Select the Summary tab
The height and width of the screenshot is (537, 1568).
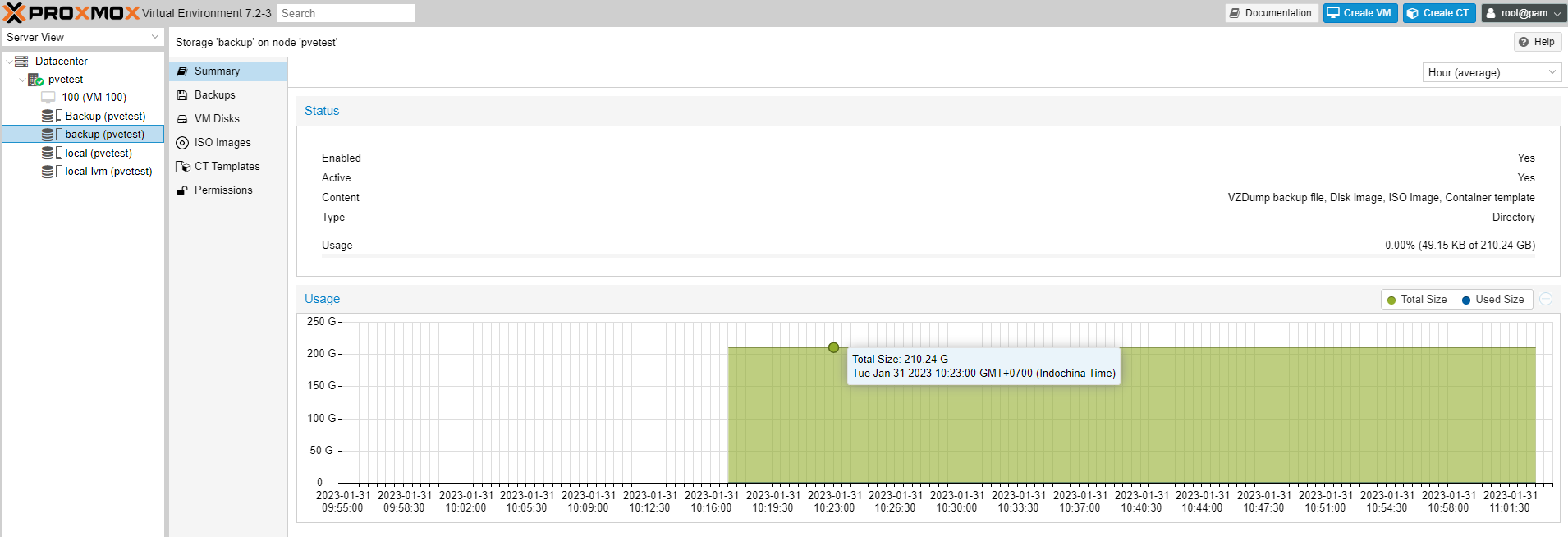click(x=217, y=71)
